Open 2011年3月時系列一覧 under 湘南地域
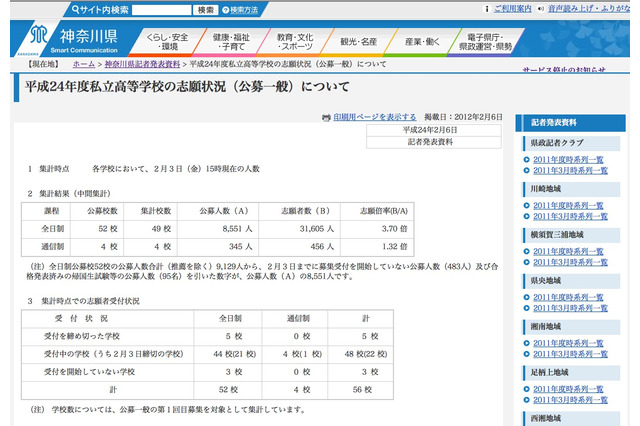 [x=570, y=354]
